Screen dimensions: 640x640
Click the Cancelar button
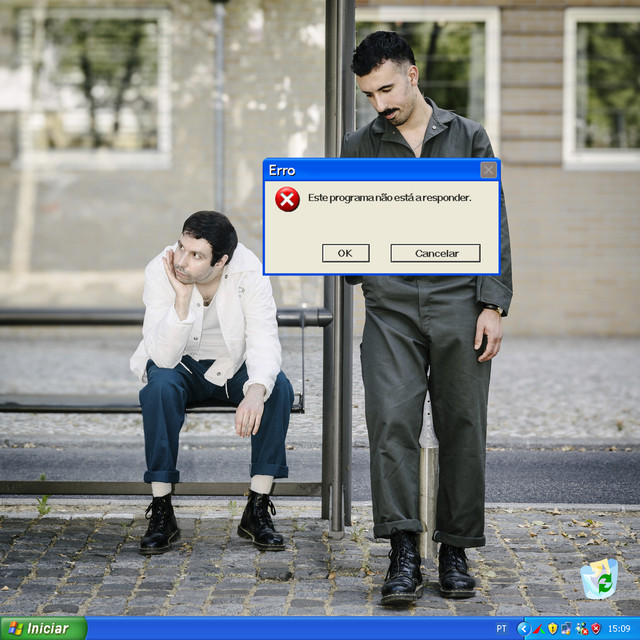(x=435, y=253)
